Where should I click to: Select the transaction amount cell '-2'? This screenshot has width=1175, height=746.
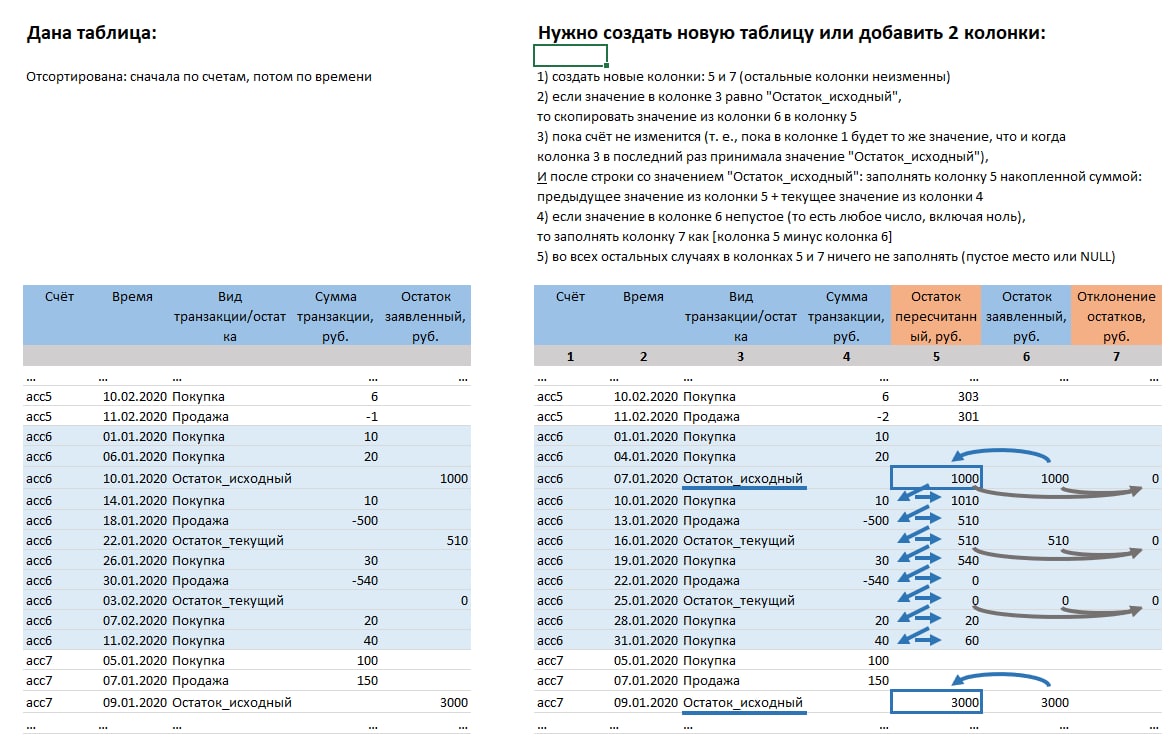846,416
